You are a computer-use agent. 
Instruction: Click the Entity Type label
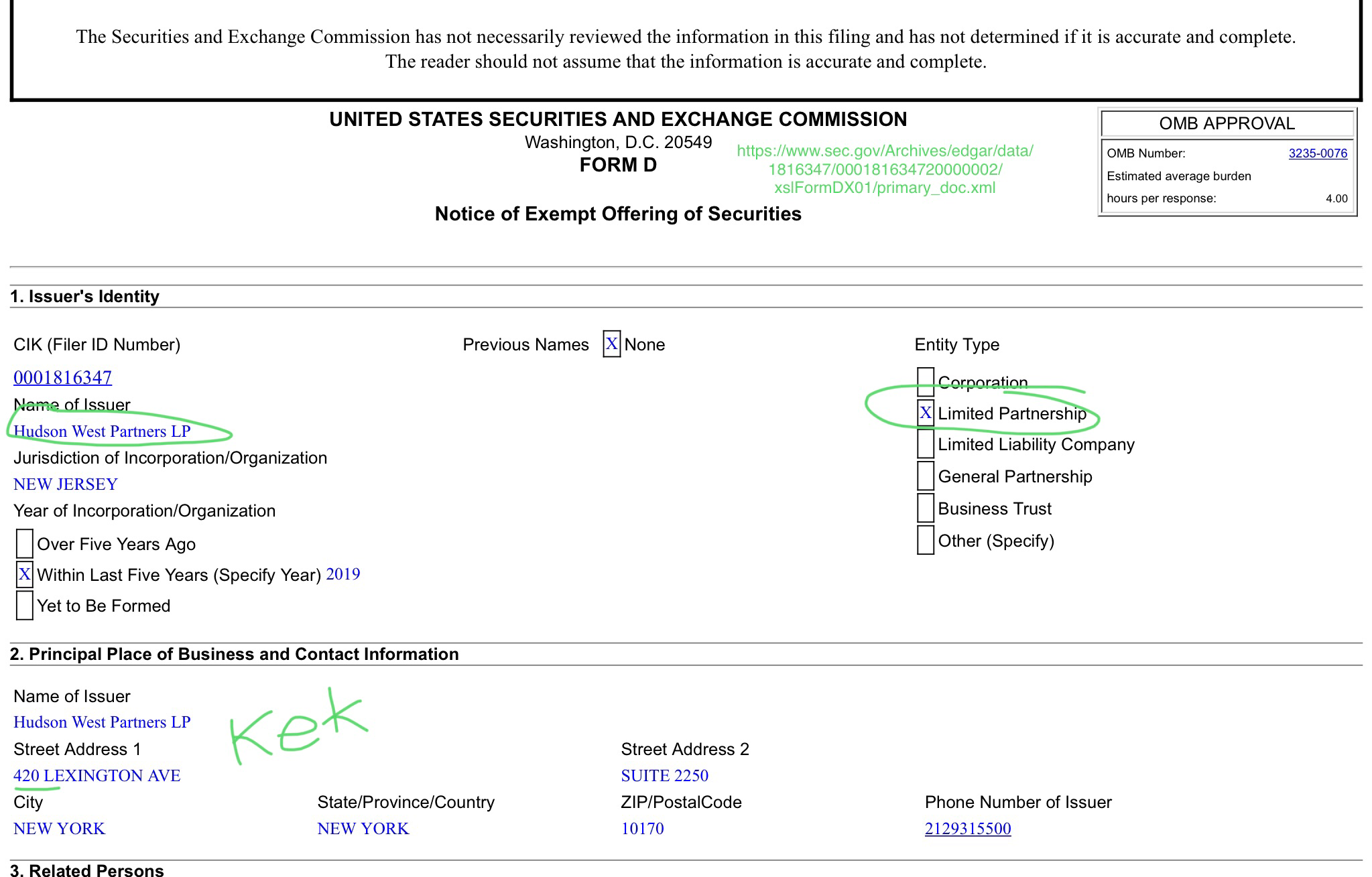coord(956,344)
